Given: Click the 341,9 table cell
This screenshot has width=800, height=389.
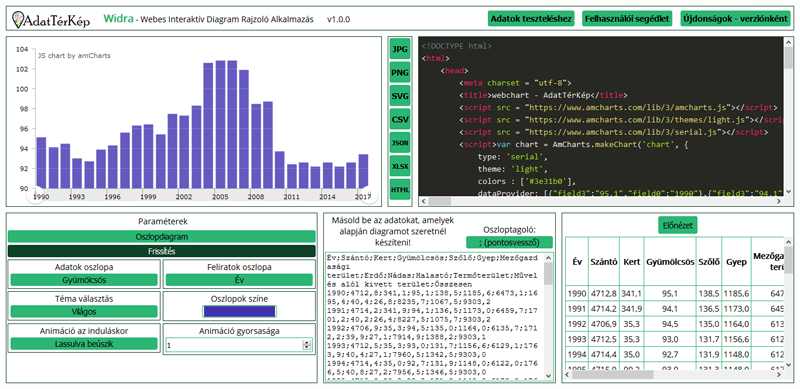Looking at the screenshot, I should [x=632, y=309].
